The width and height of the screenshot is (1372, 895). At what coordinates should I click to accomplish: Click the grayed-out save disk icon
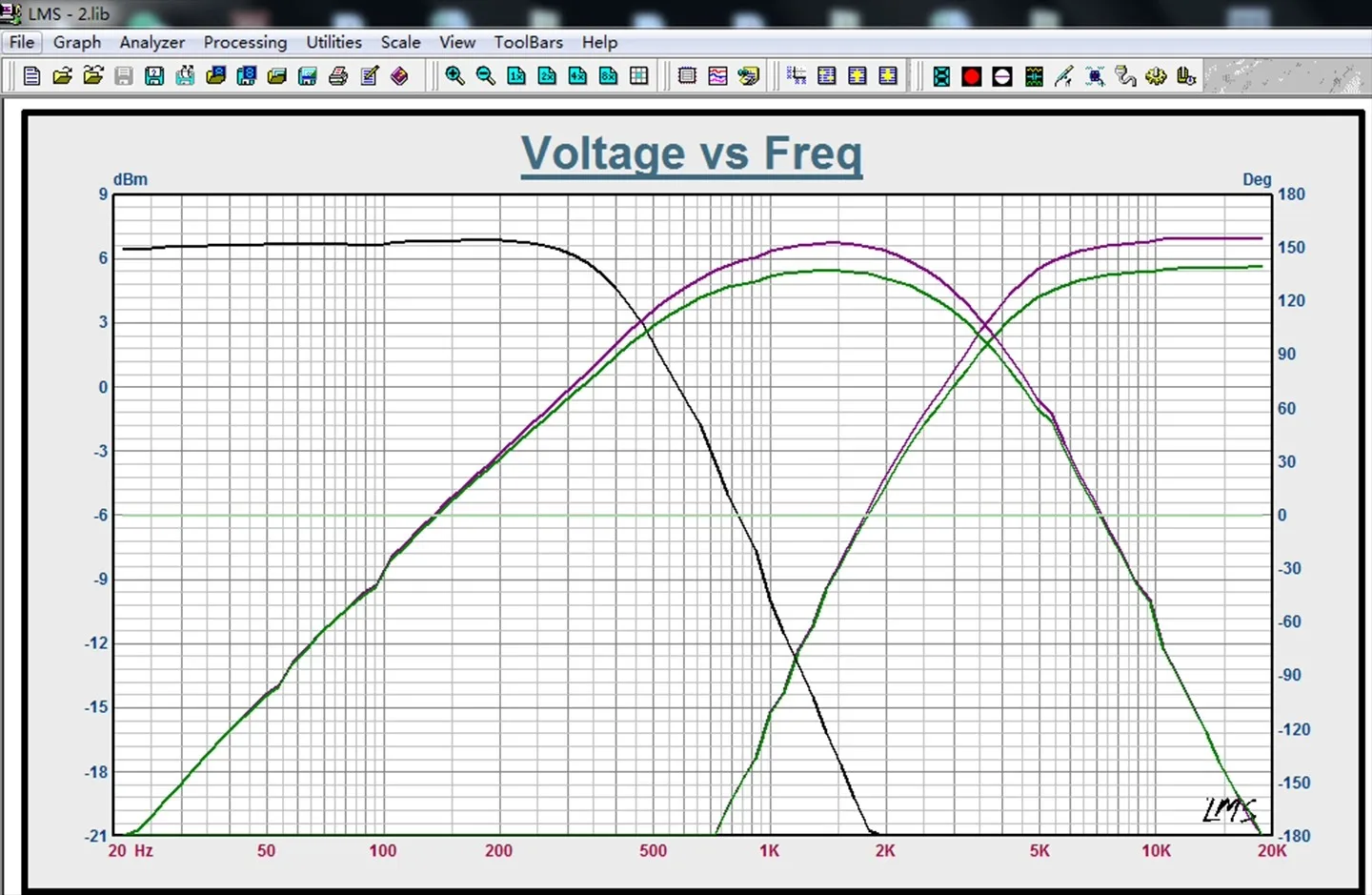(124, 76)
